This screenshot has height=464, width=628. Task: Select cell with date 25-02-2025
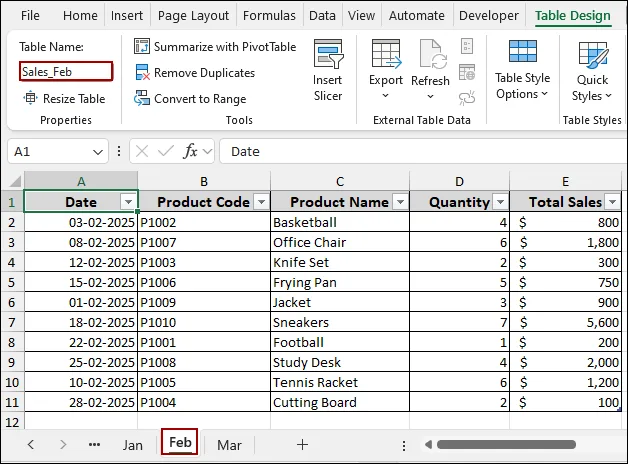pos(81,362)
